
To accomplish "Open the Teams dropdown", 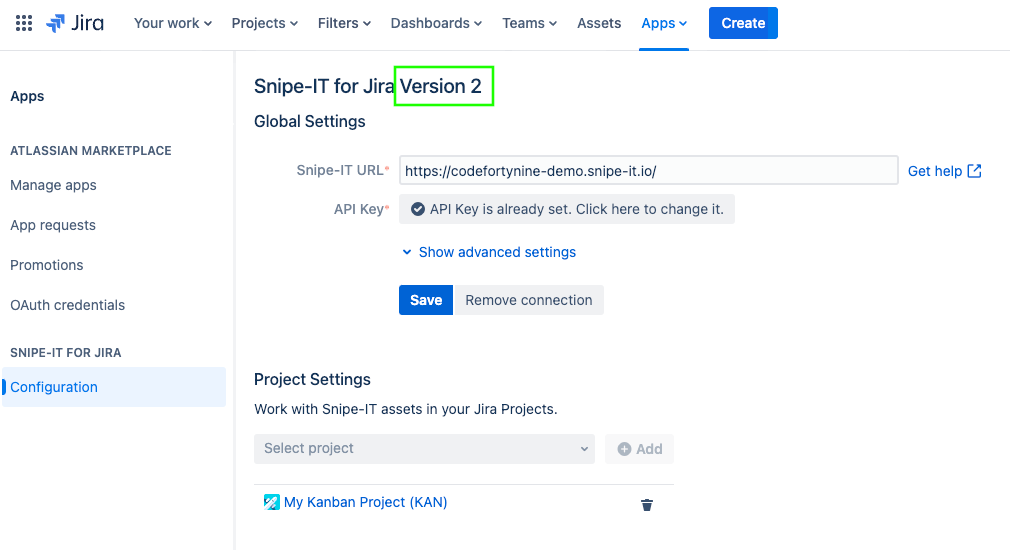I will 529,23.
